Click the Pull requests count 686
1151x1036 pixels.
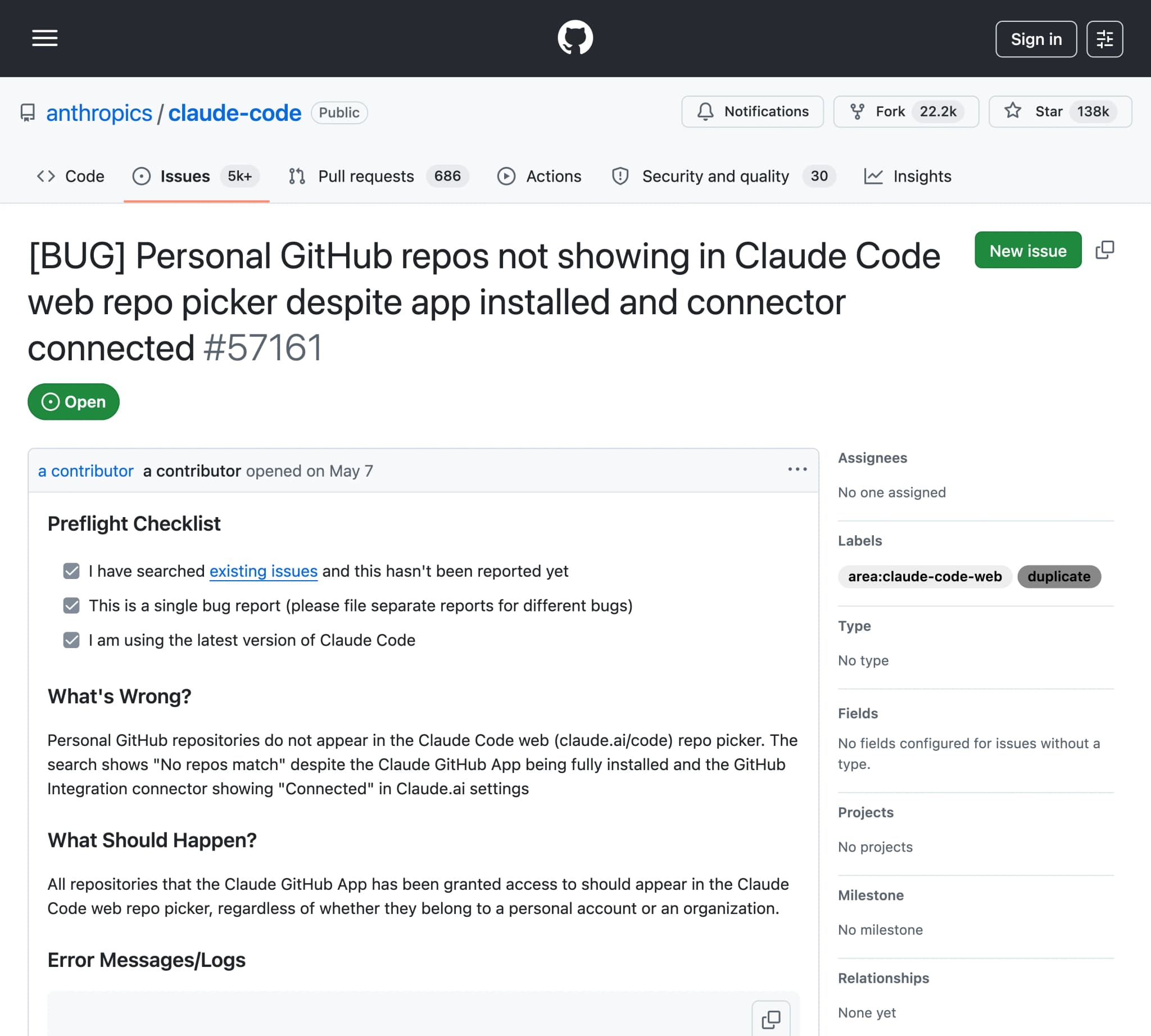(x=447, y=177)
